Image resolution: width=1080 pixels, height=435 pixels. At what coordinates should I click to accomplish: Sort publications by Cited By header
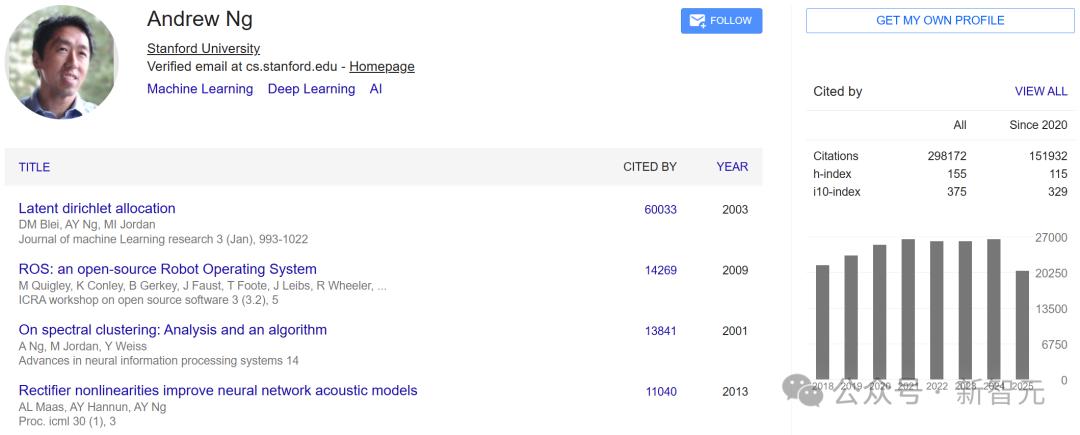650,167
